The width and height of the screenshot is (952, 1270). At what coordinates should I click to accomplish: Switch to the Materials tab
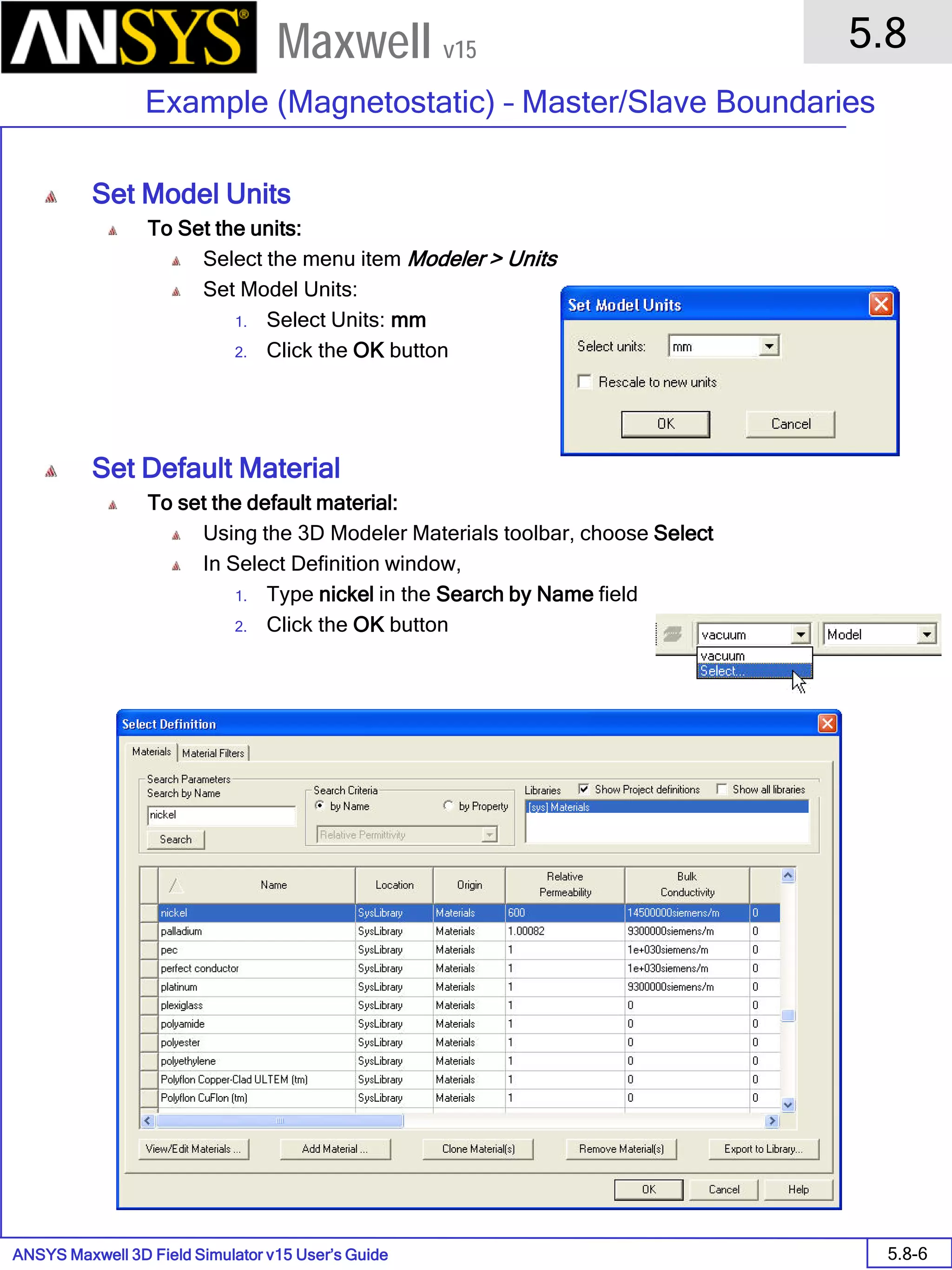pyautogui.click(x=152, y=751)
